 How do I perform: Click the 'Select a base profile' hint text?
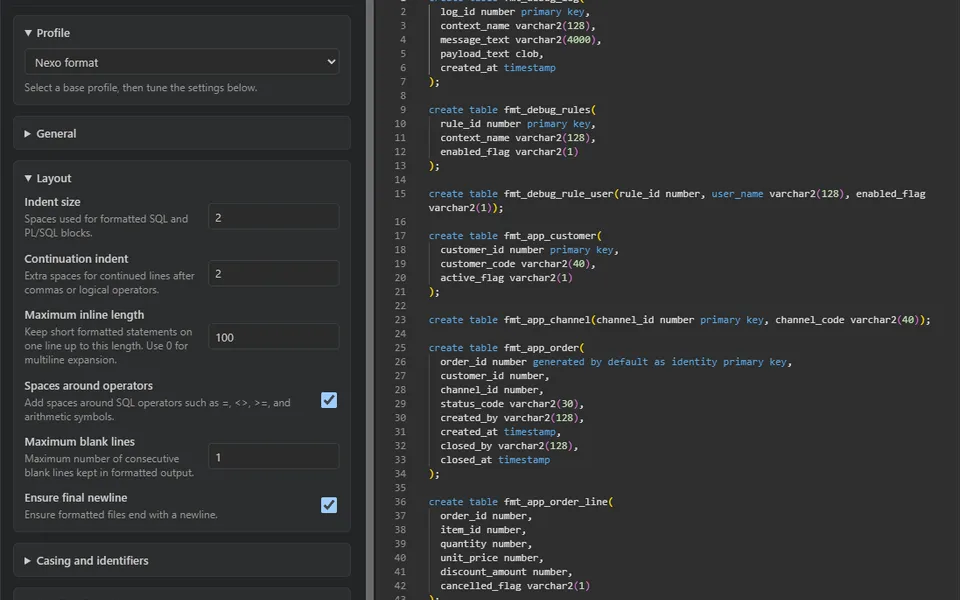(141, 88)
